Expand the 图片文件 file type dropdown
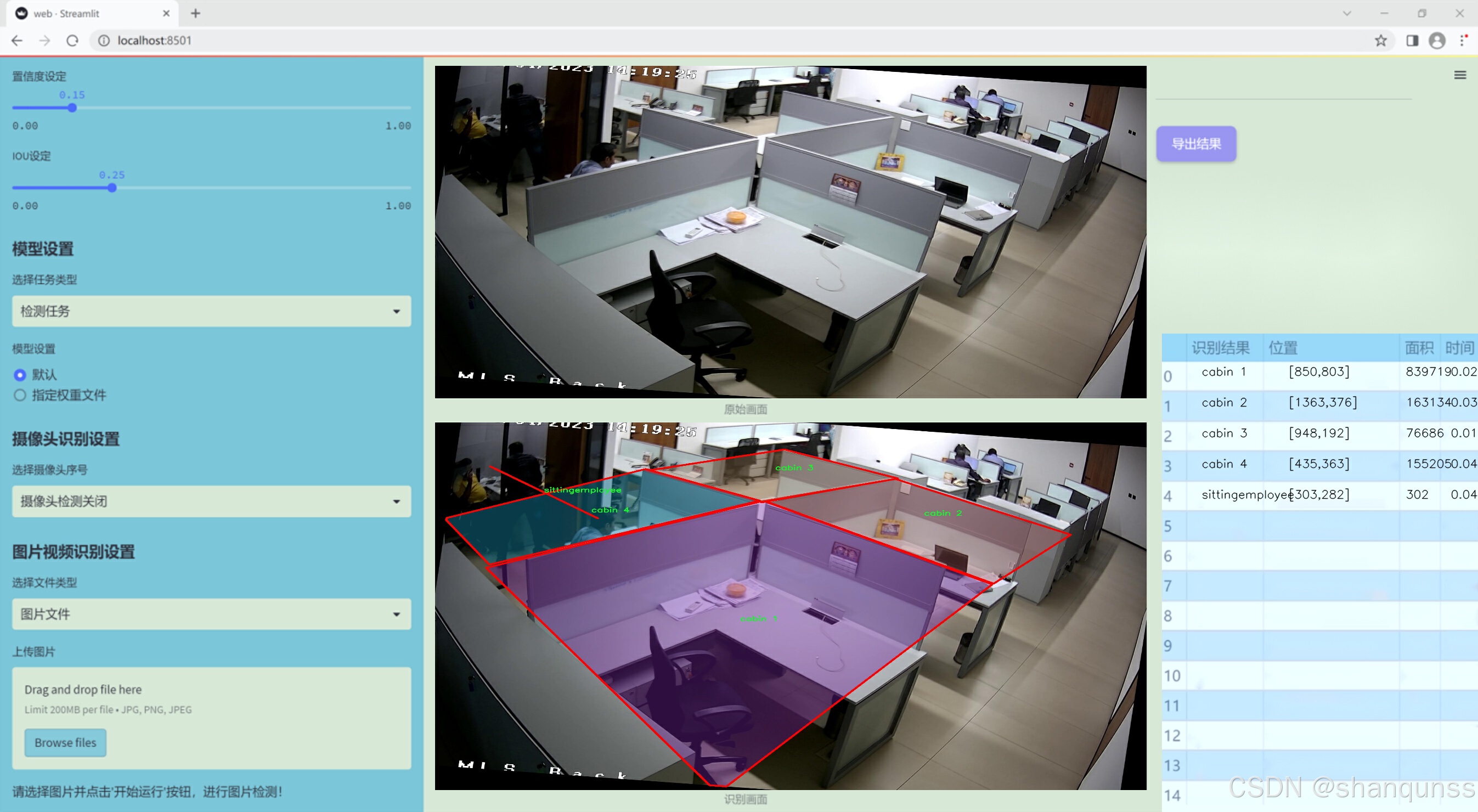 point(211,614)
